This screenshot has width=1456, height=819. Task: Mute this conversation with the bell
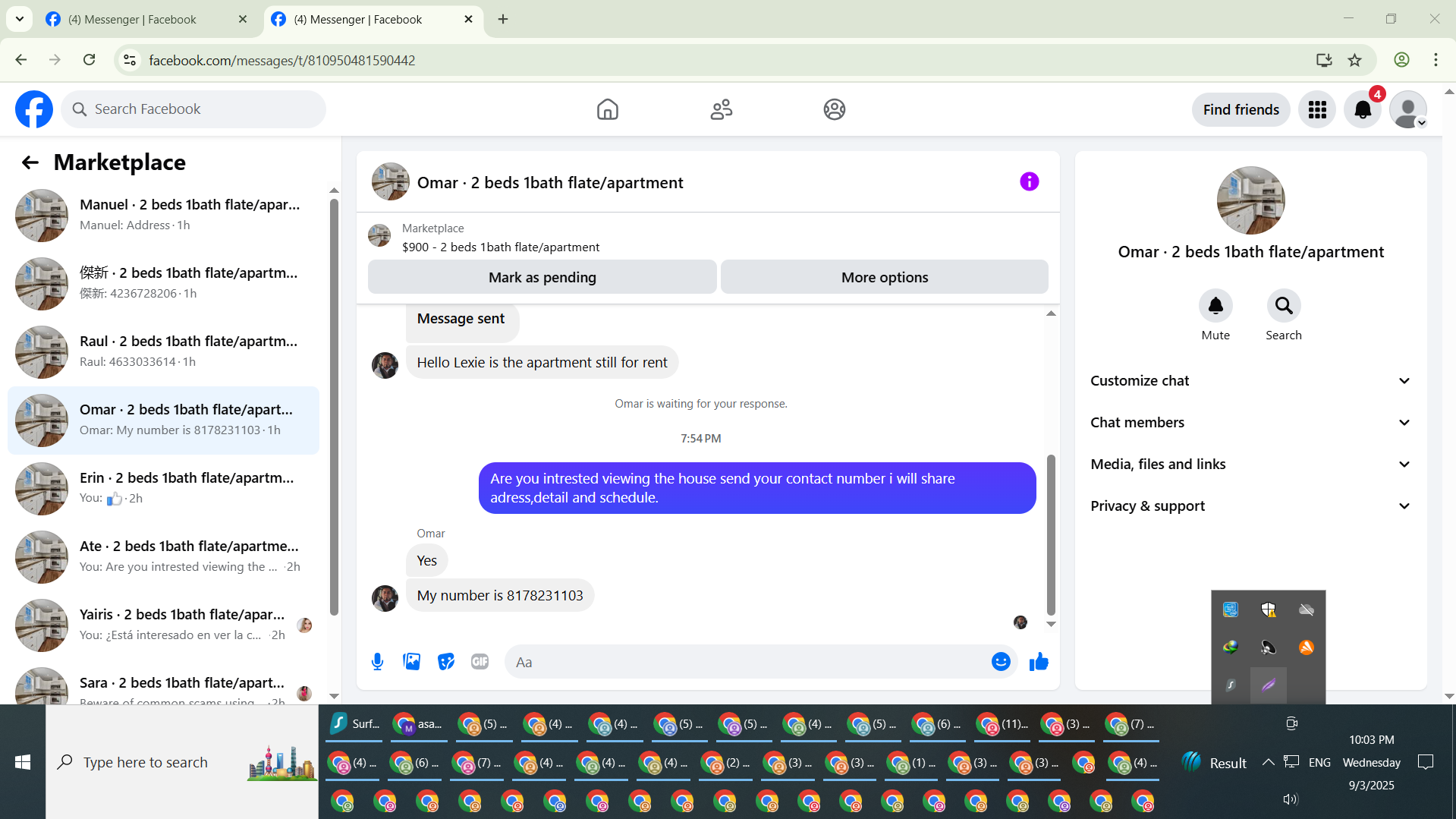pos(1215,305)
